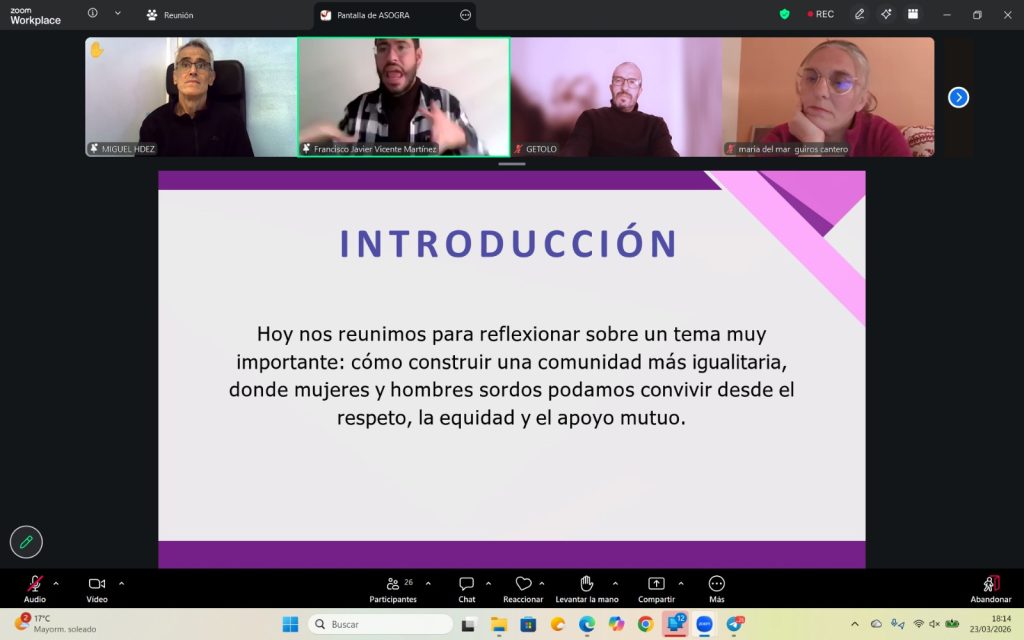Open the AI Companion sparkle icon
Viewport: 1024px width, 640px height.
click(886, 14)
